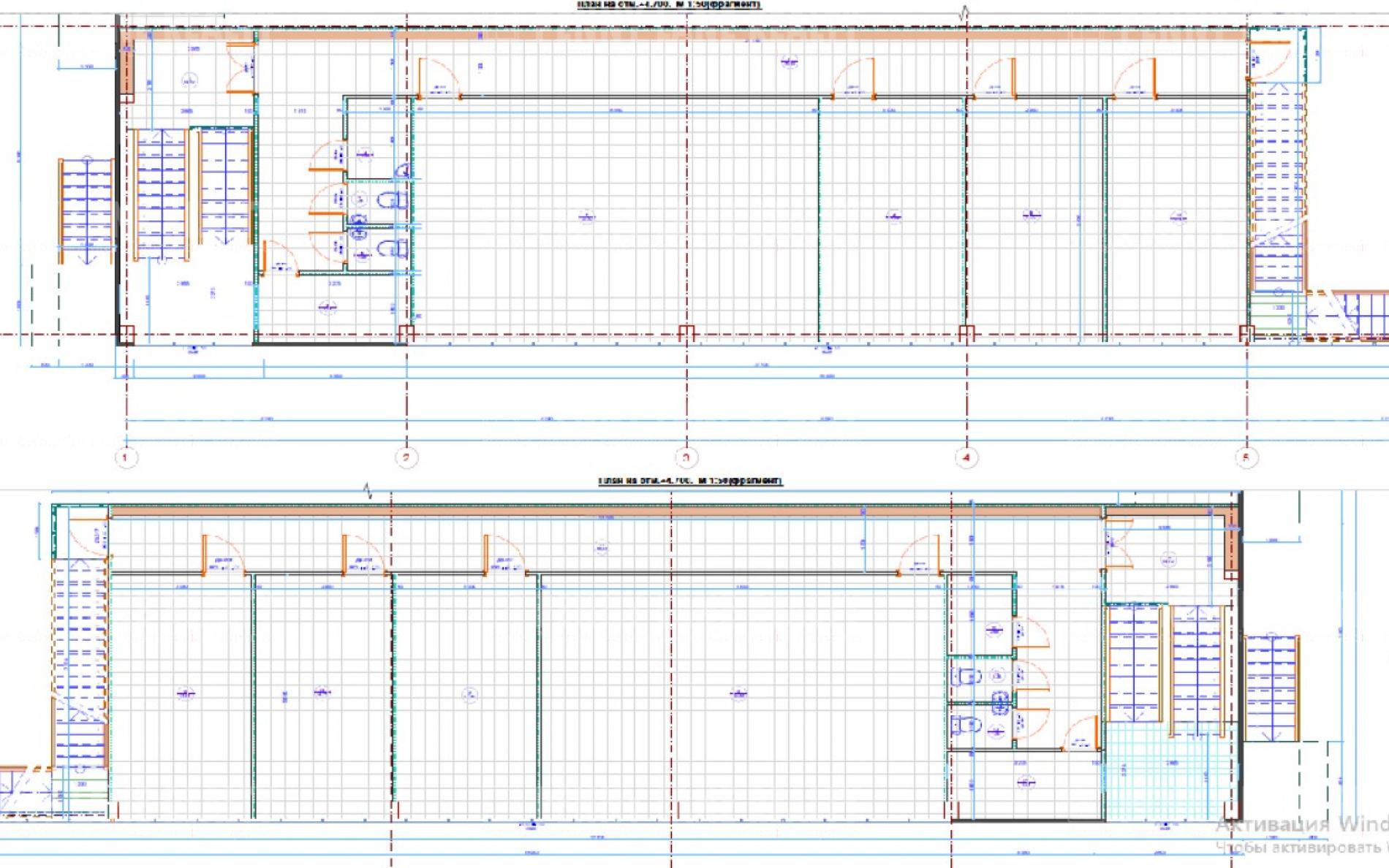The width and height of the screenshot is (1389, 868).
Task: Select grid axis bubble number 3
Action: point(686,458)
